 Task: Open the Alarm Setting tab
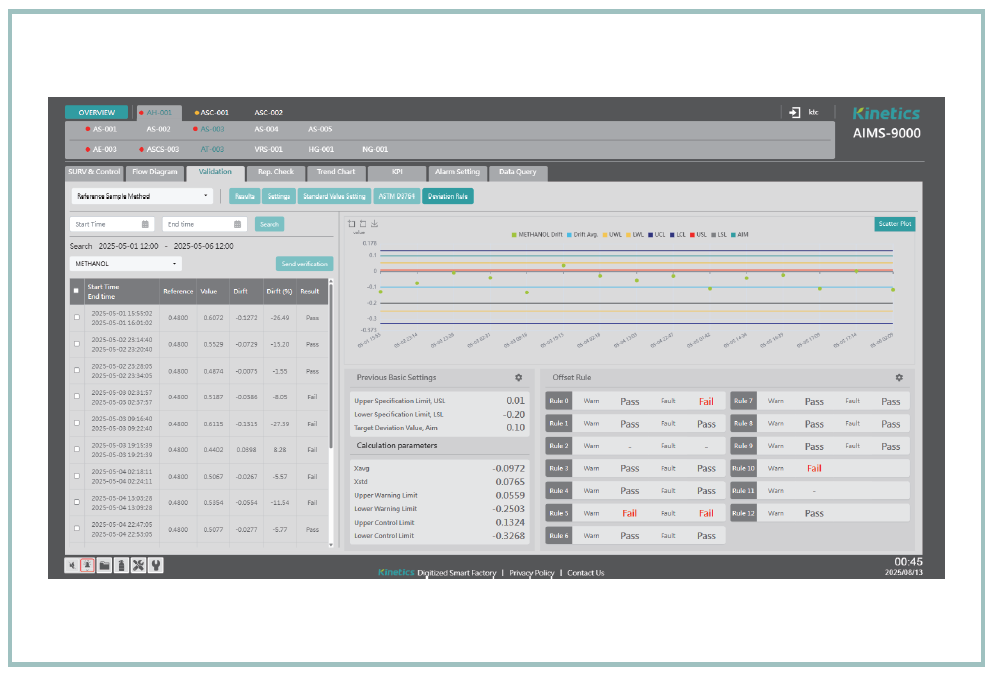point(457,172)
